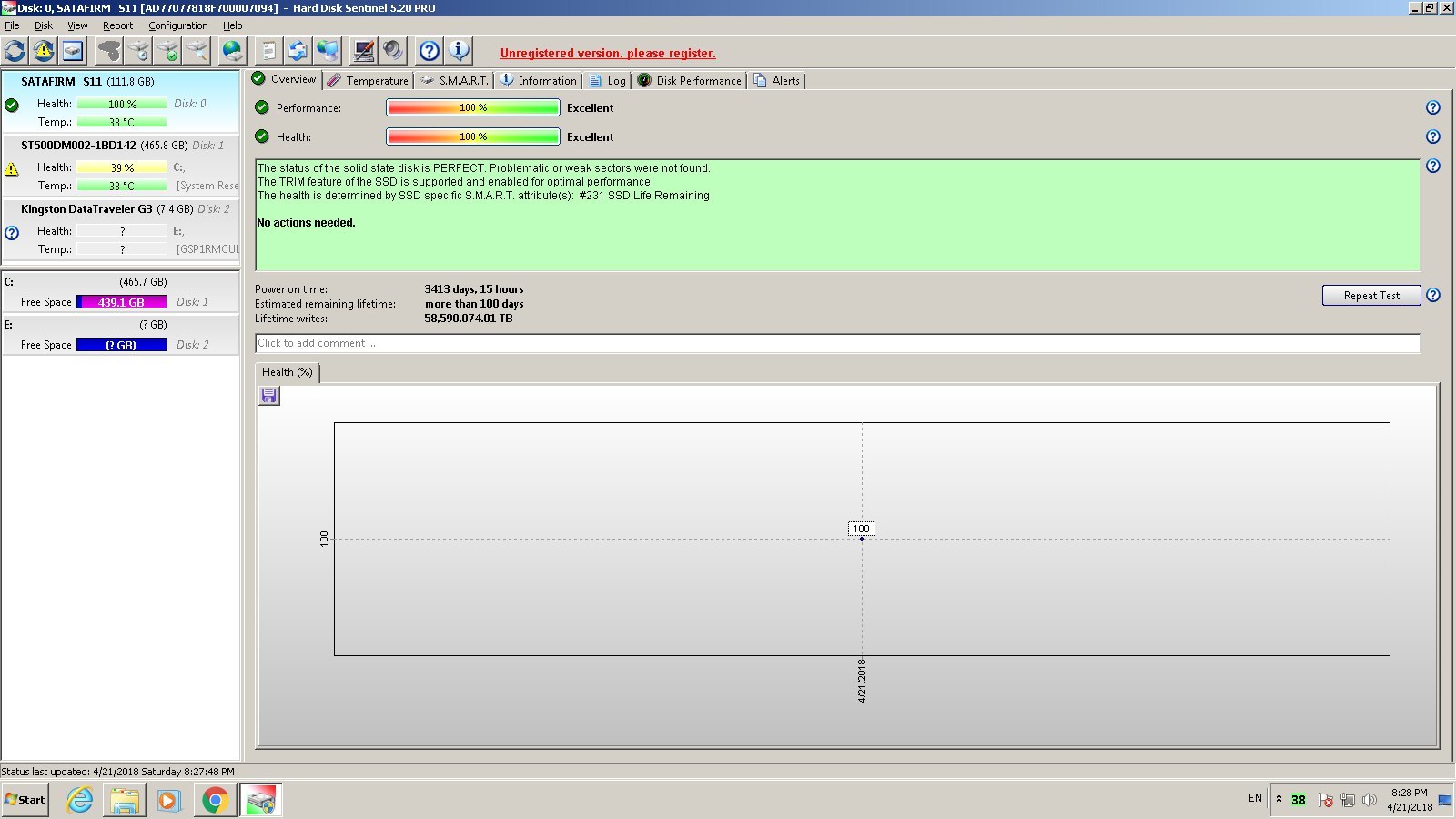Image resolution: width=1456 pixels, height=819 pixels.
Task: Open Google Chrome from taskbar
Action: click(x=215, y=800)
